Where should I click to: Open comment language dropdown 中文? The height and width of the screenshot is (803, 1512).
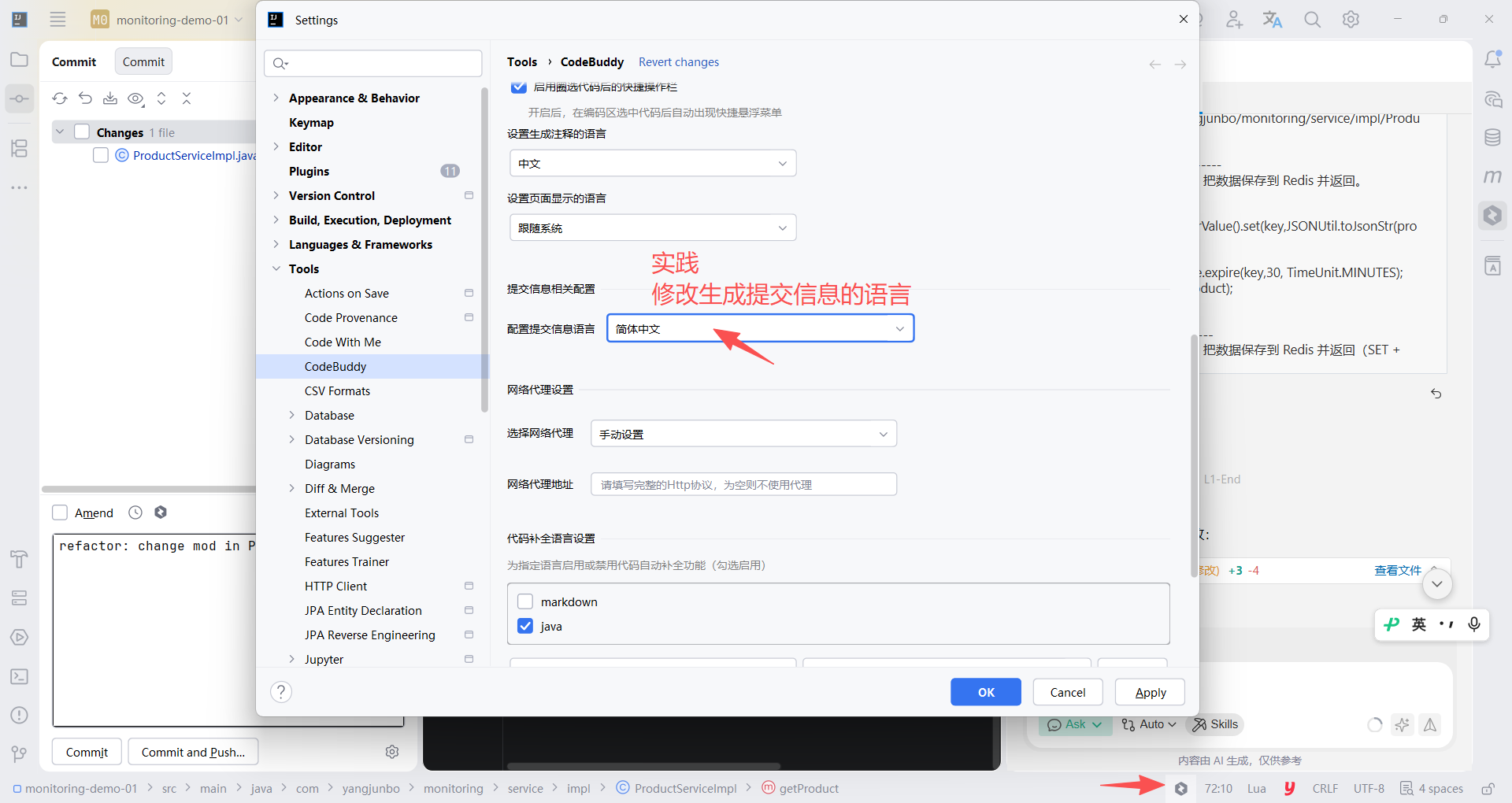(653, 163)
